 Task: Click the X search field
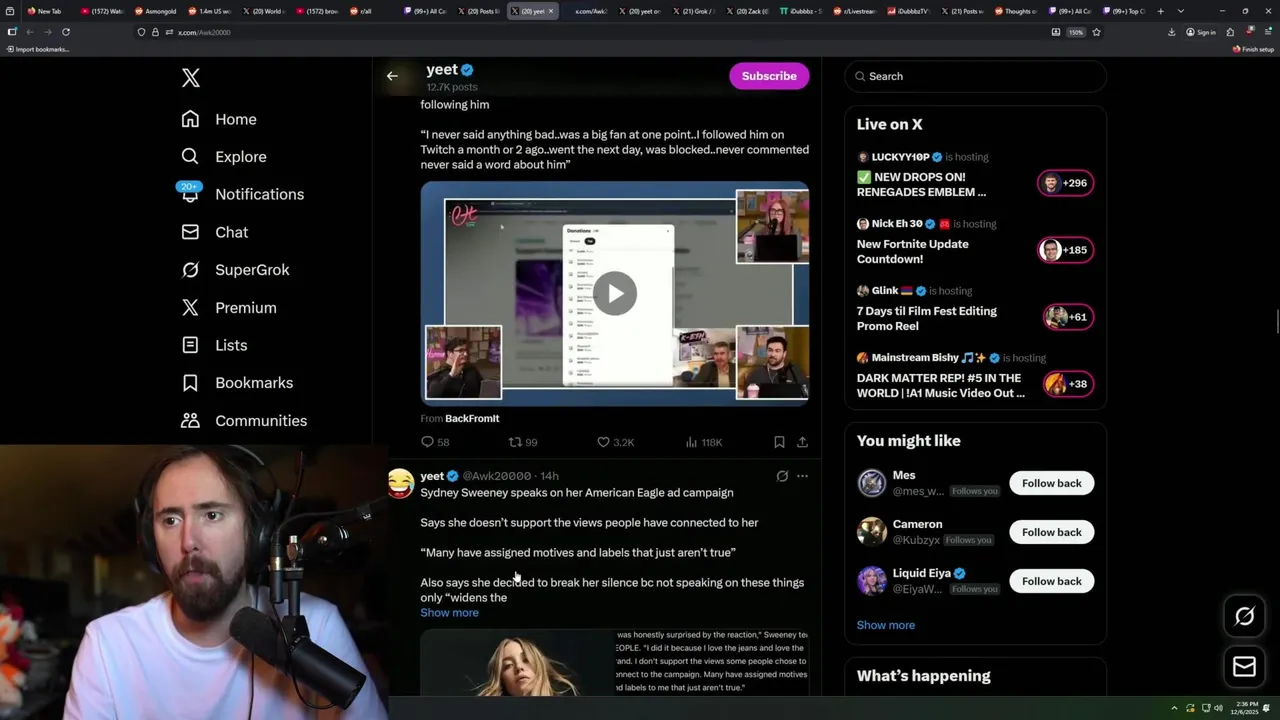tap(975, 76)
